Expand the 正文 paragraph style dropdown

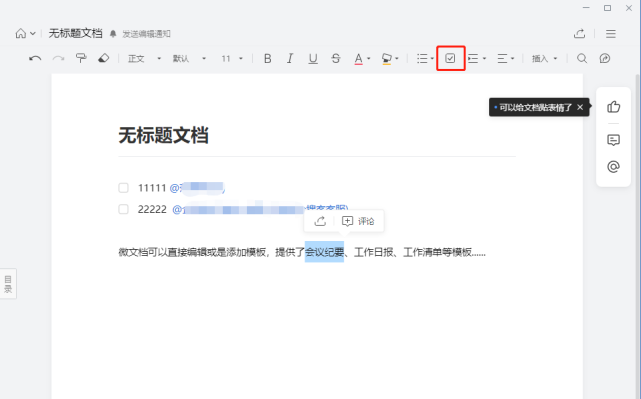pos(145,58)
